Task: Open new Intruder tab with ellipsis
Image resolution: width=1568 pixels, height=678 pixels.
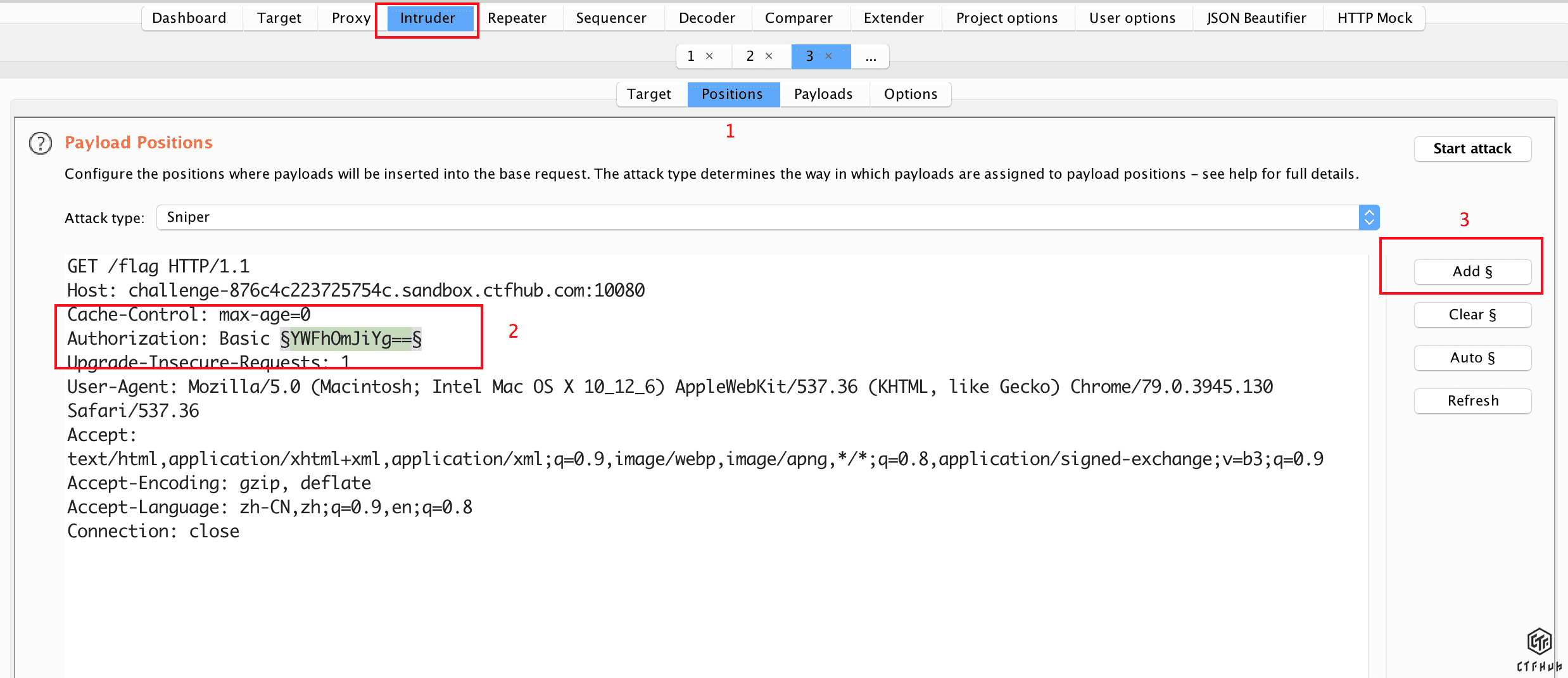Action: (x=871, y=56)
